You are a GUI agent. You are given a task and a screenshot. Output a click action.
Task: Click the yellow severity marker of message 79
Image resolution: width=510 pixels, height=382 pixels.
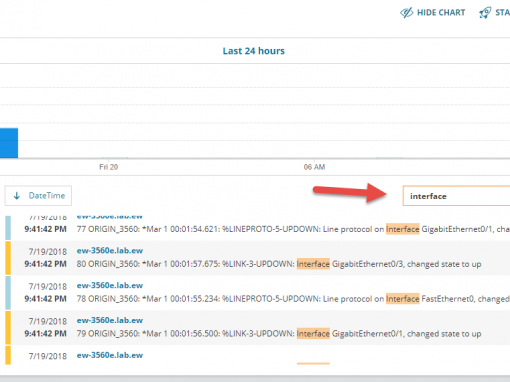8,327
